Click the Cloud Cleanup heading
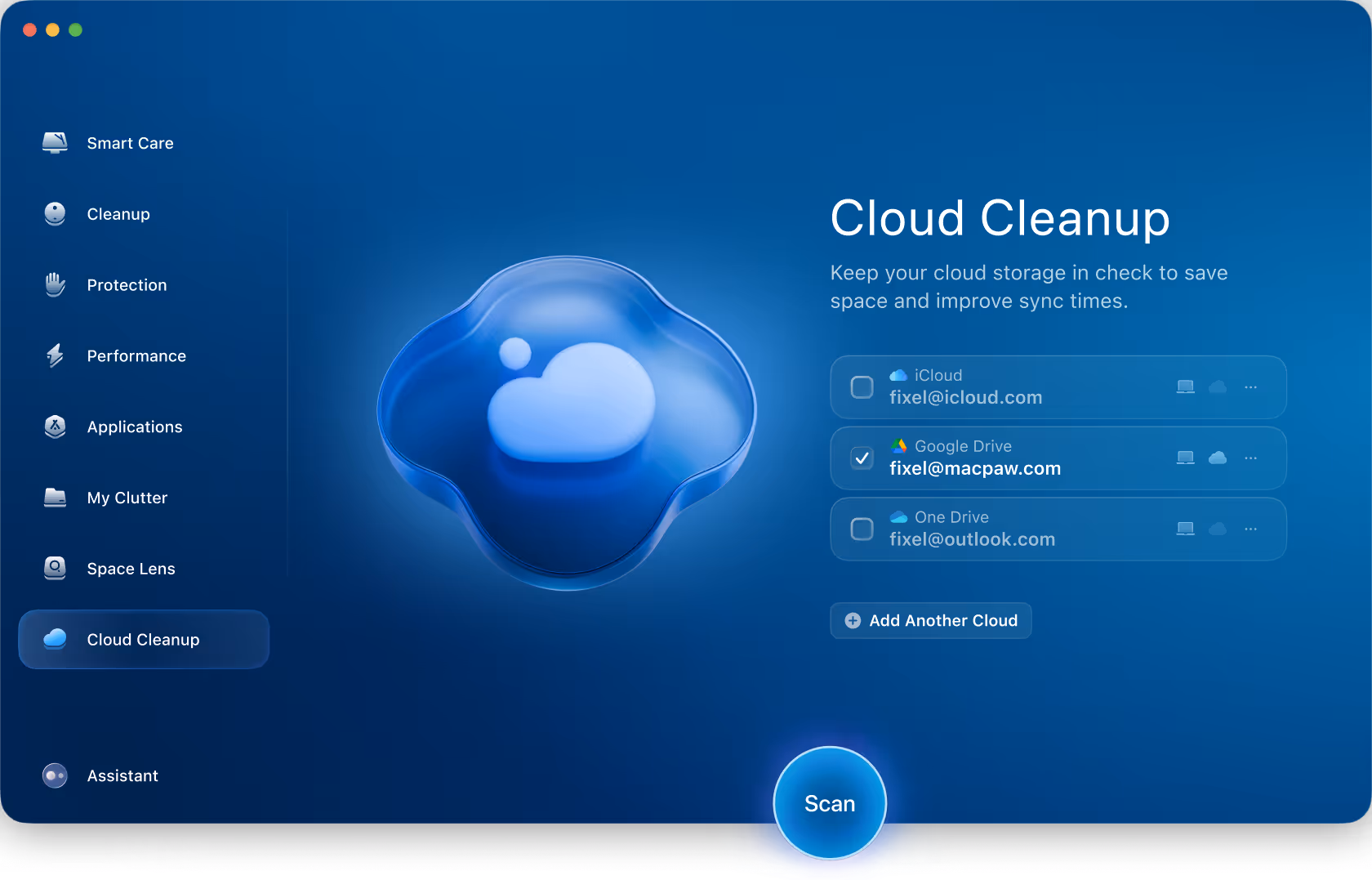Image resolution: width=1372 pixels, height=880 pixels. (x=1000, y=219)
